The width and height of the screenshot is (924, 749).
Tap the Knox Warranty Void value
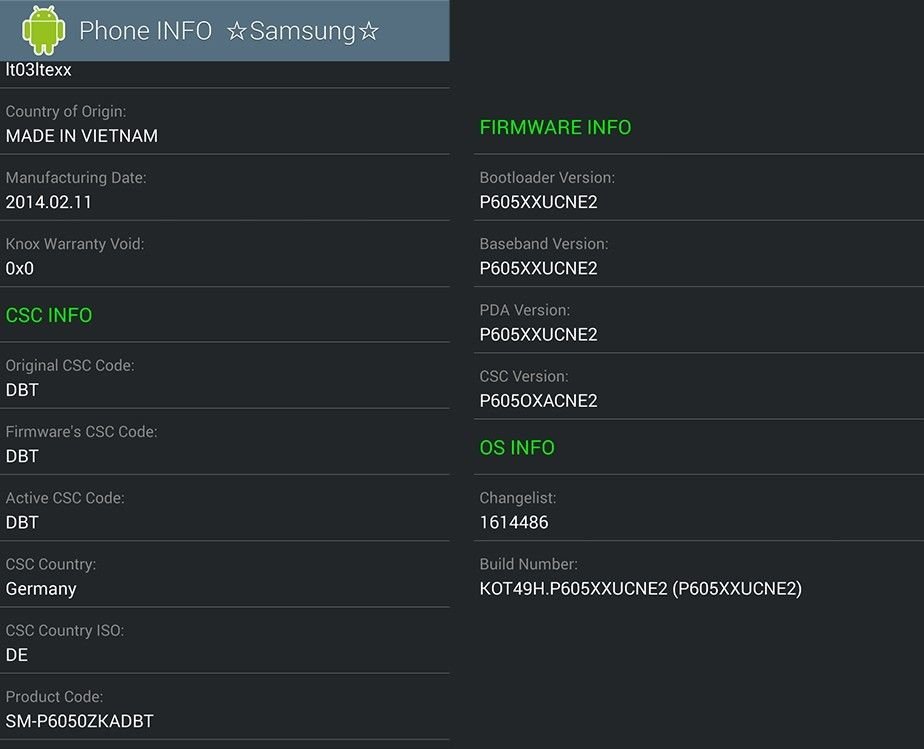click(x=19, y=269)
